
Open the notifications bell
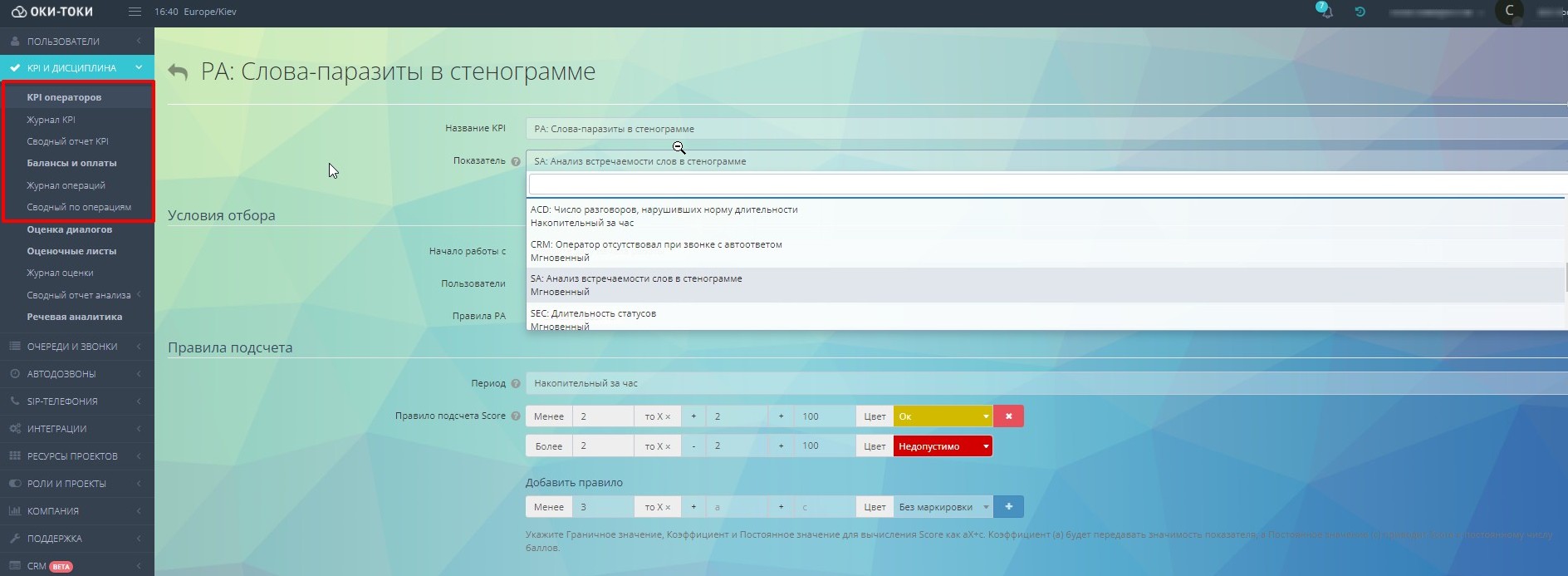1325,11
